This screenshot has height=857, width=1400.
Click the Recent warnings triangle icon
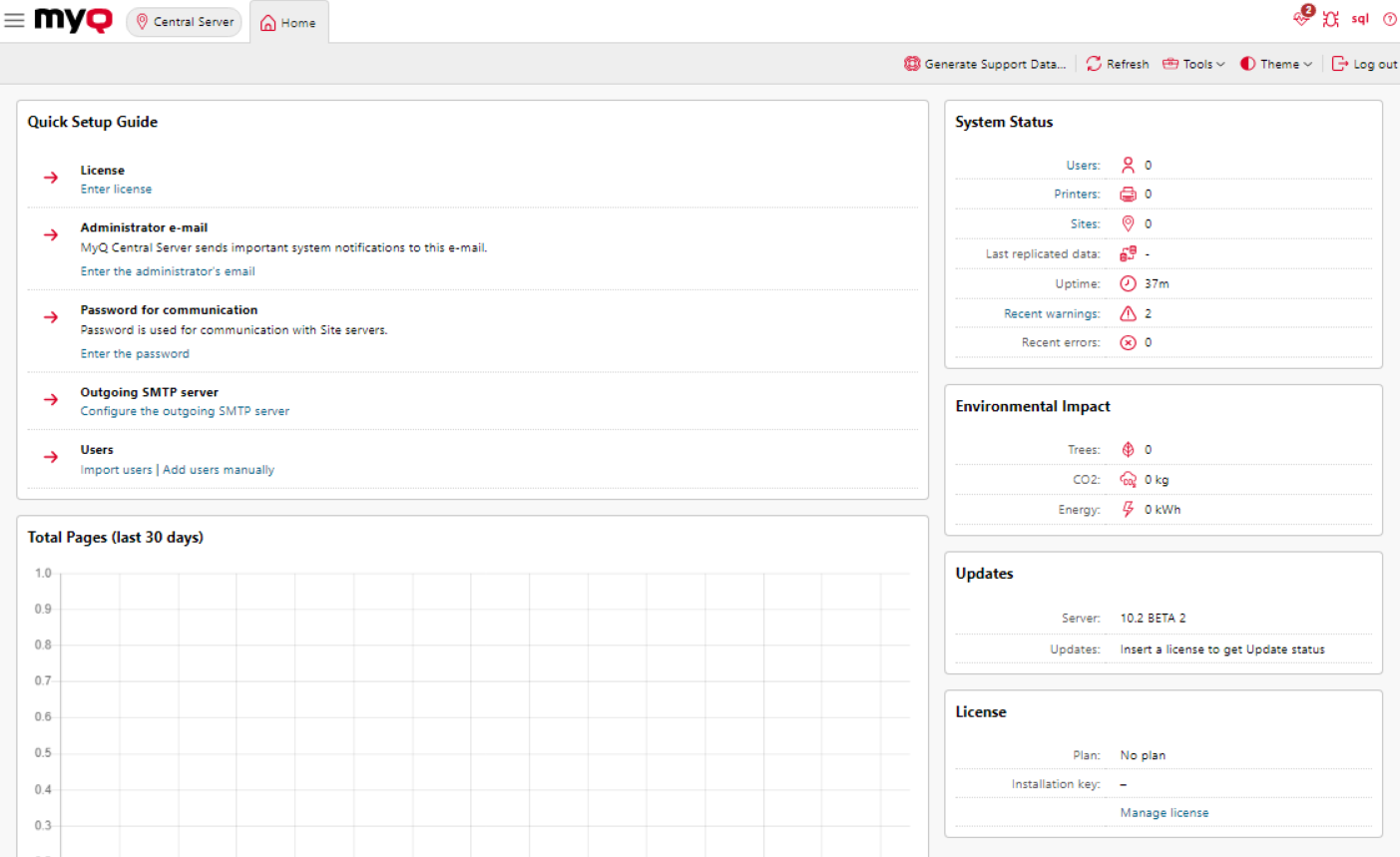pos(1129,312)
